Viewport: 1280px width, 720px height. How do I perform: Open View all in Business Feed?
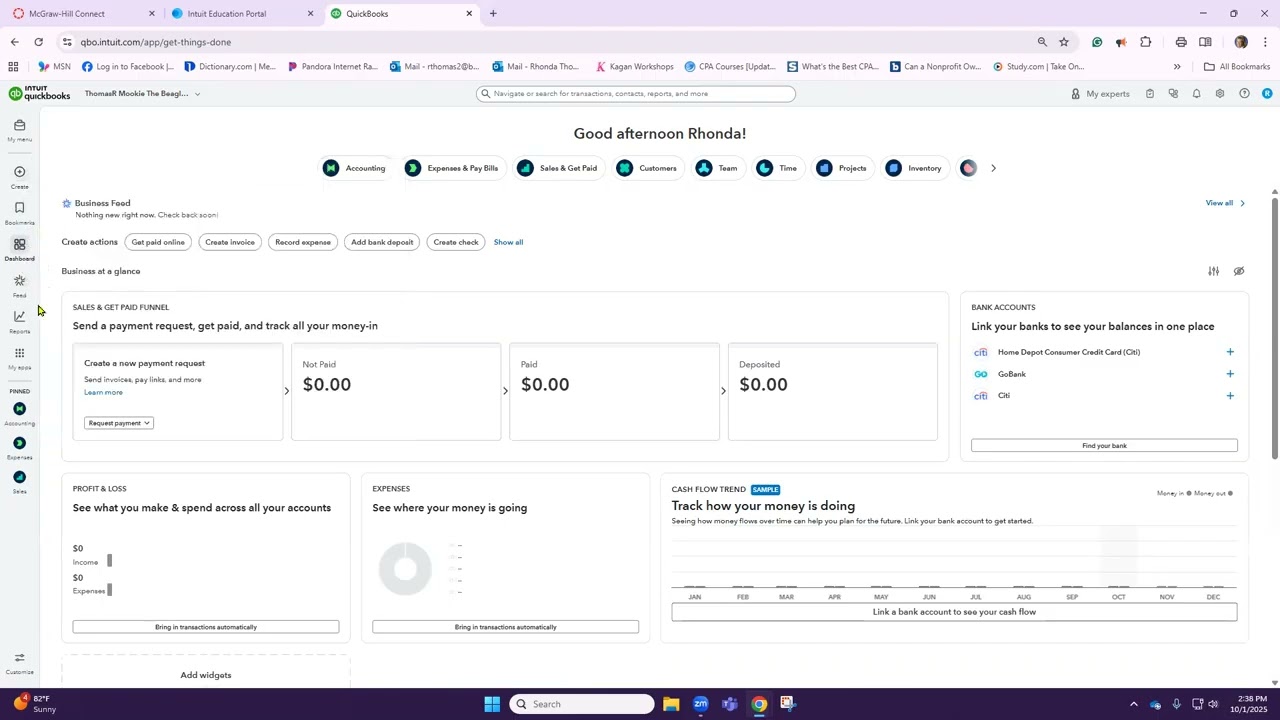1225,203
